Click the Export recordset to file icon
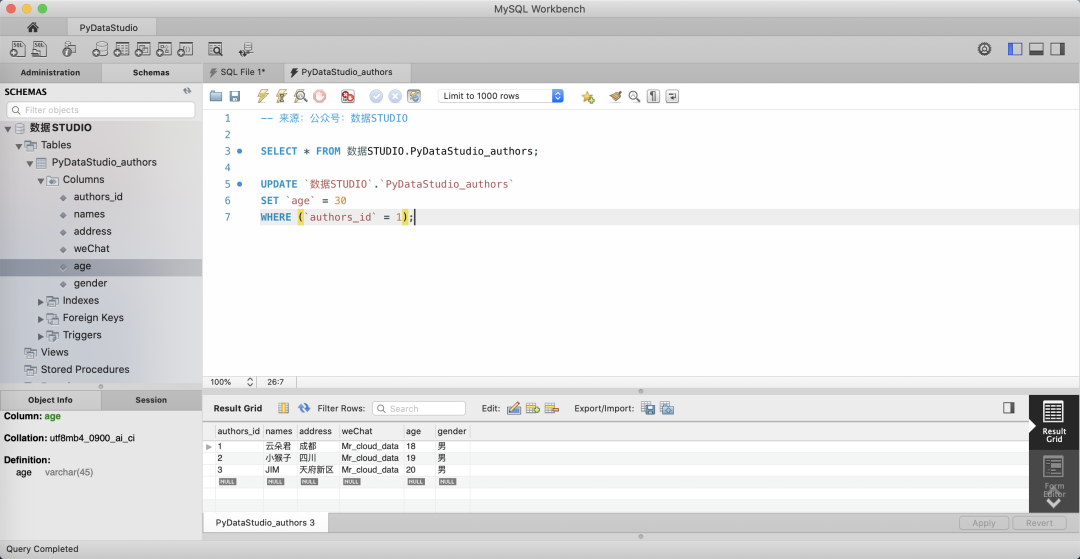 (x=648, y=408)
